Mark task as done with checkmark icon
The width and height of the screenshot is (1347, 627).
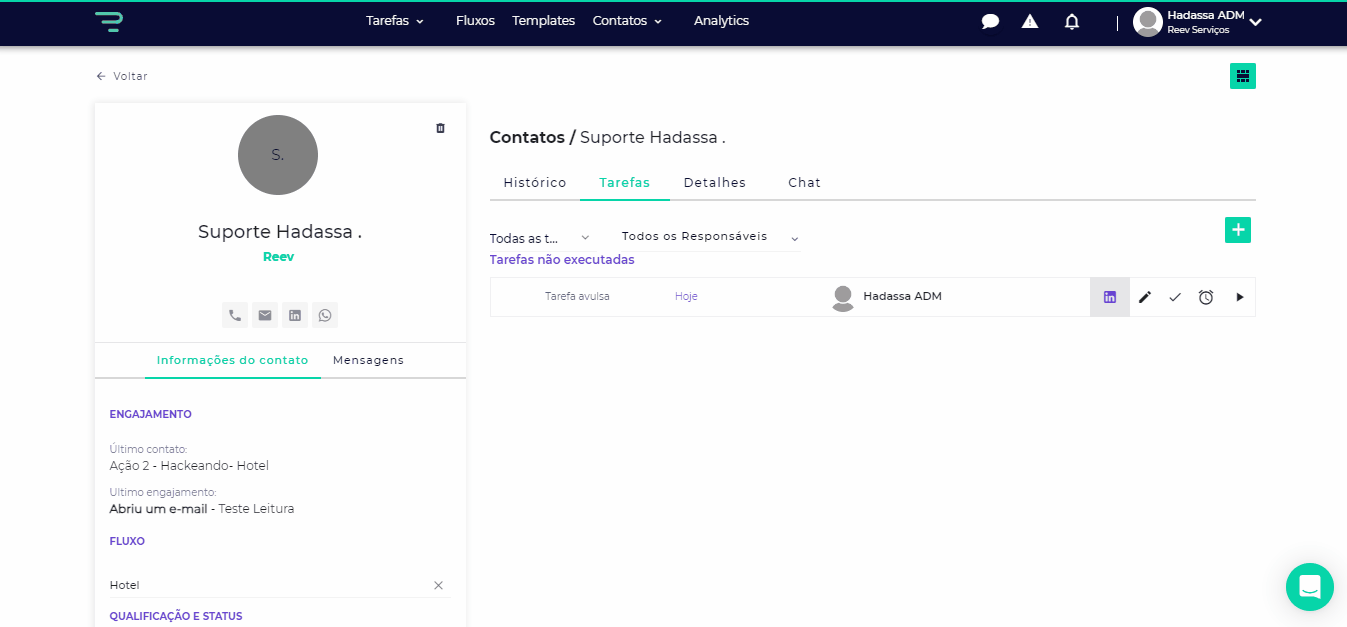1175,297
